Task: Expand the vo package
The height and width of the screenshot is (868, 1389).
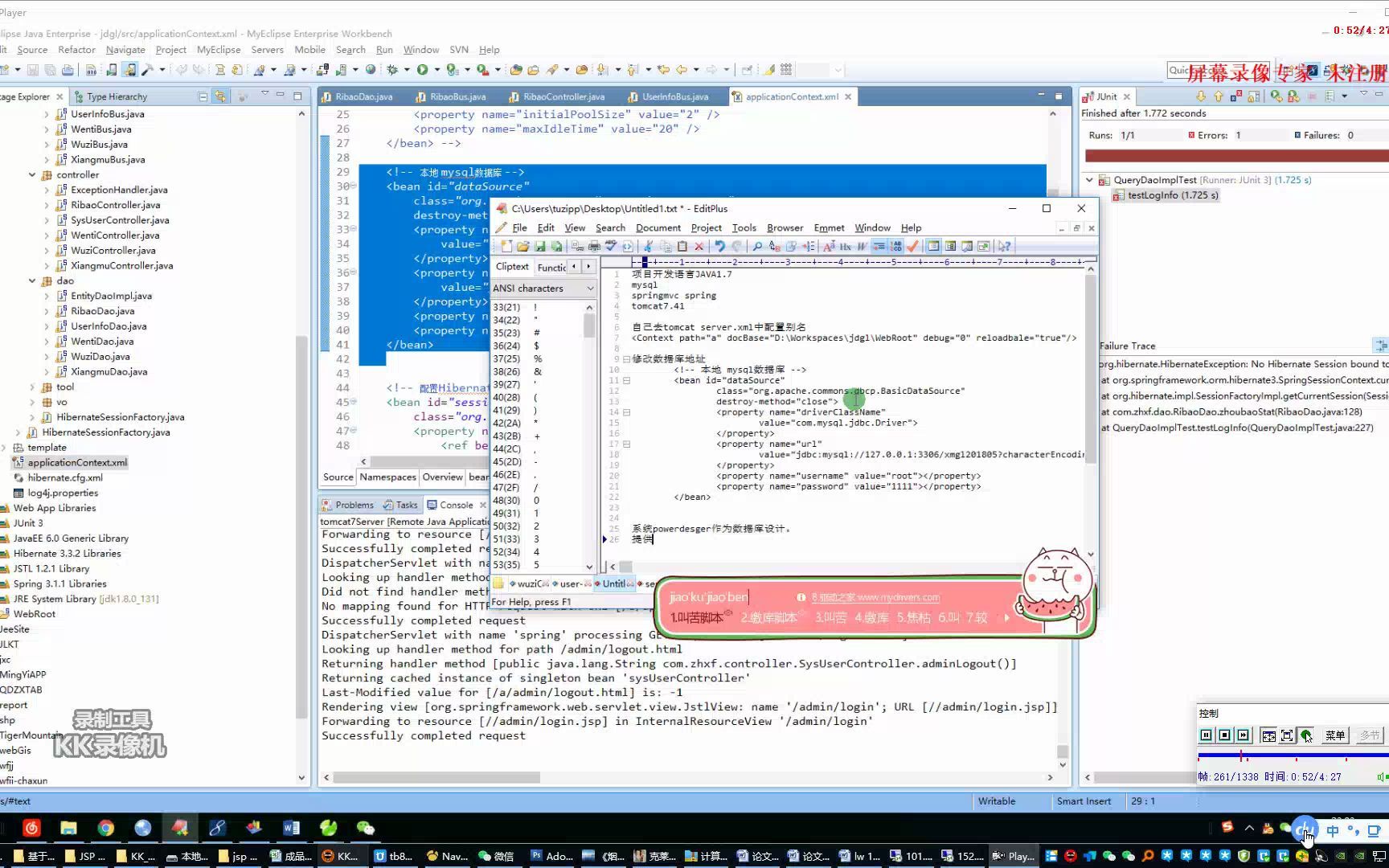Action: point(32,402)
